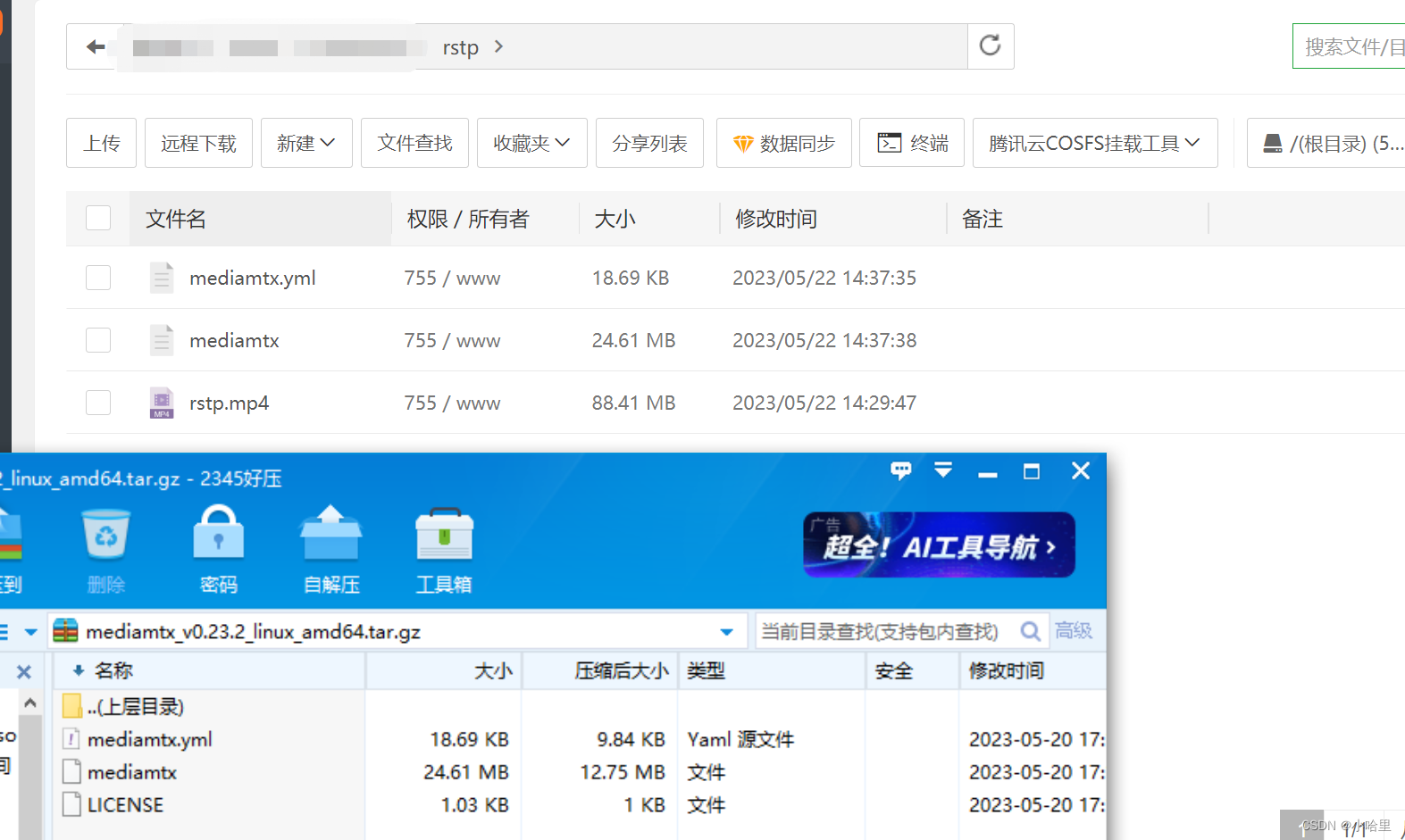Toggle the select-all files checkbox

coord(98,218)
